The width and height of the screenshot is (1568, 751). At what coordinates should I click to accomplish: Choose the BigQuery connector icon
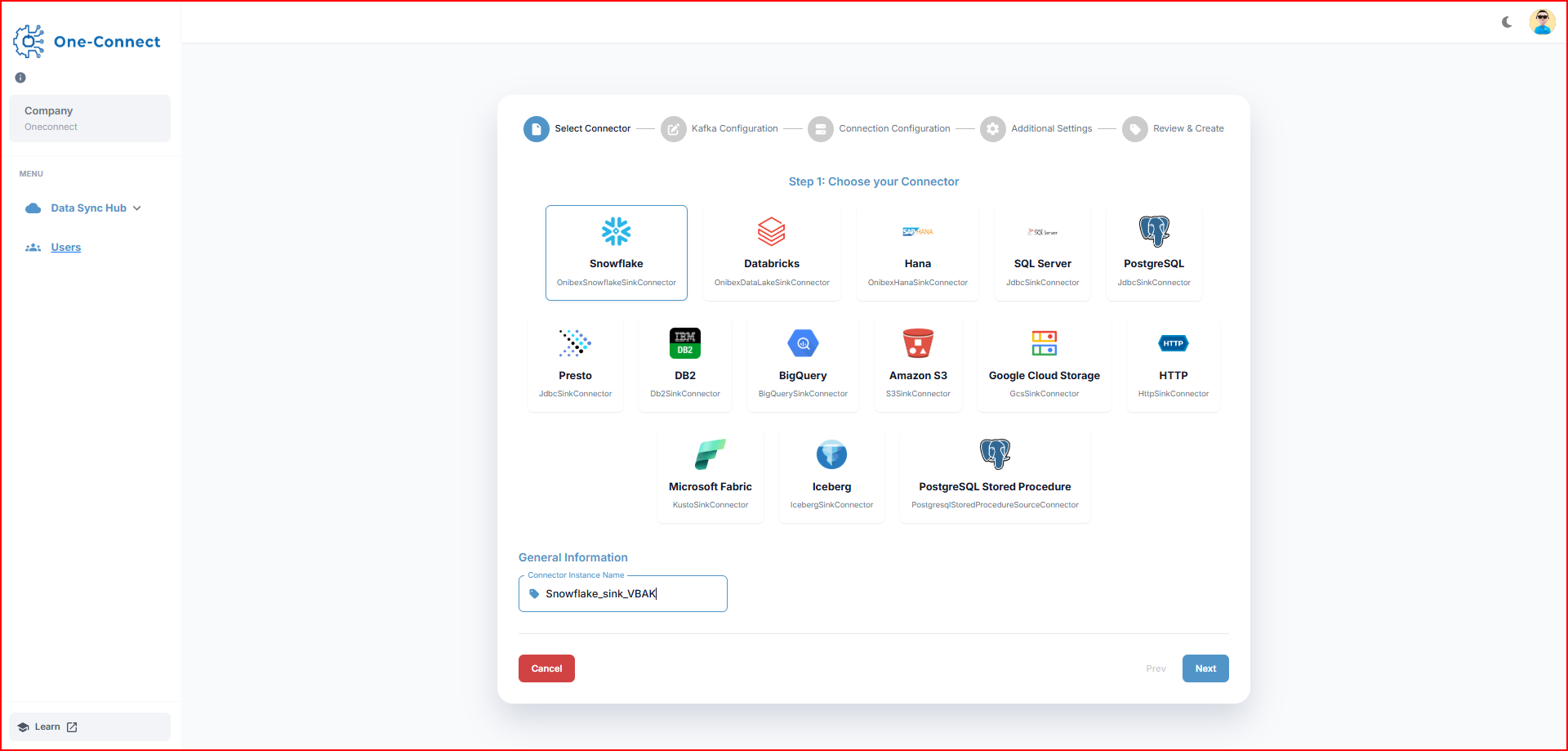(803, 343)
